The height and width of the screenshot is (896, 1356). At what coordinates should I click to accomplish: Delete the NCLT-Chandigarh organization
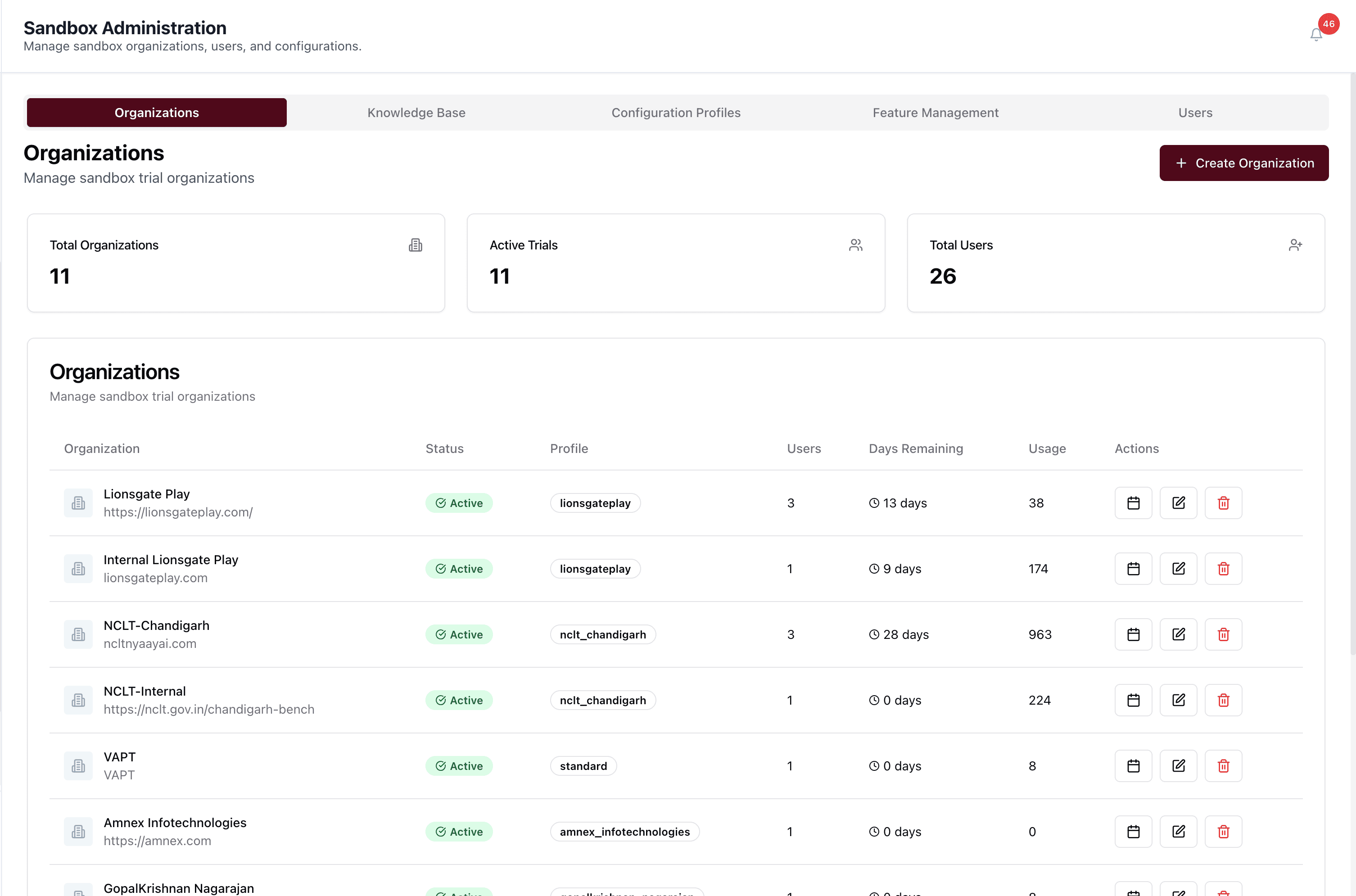1223,634
